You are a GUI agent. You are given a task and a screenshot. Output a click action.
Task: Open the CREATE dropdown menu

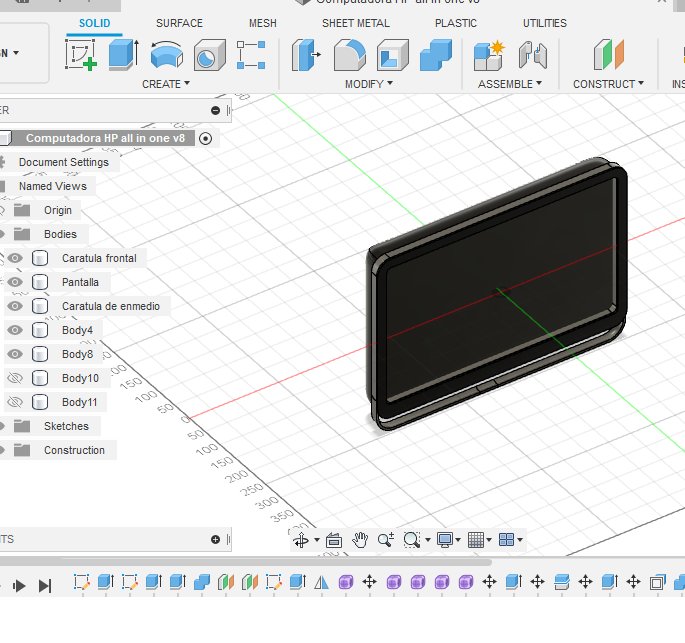165,84
